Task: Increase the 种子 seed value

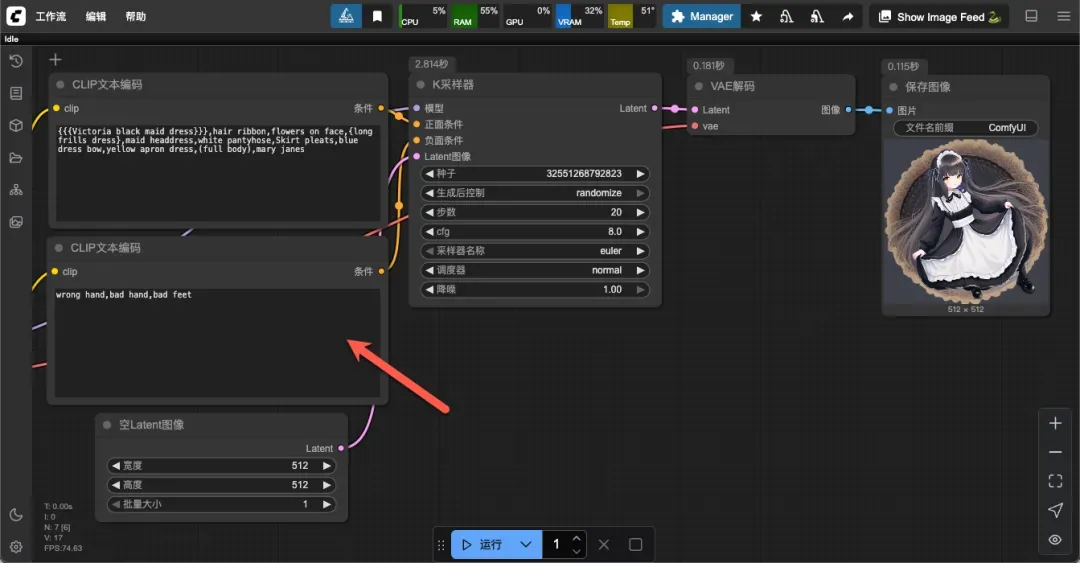Action: (x=641, y=174)
